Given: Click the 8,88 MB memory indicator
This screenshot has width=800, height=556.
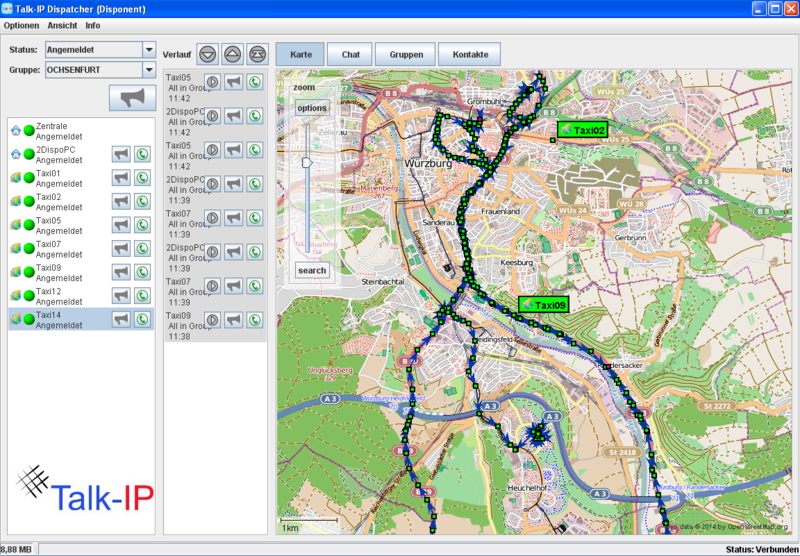Looking at the screenshot, I should point(16,549).
